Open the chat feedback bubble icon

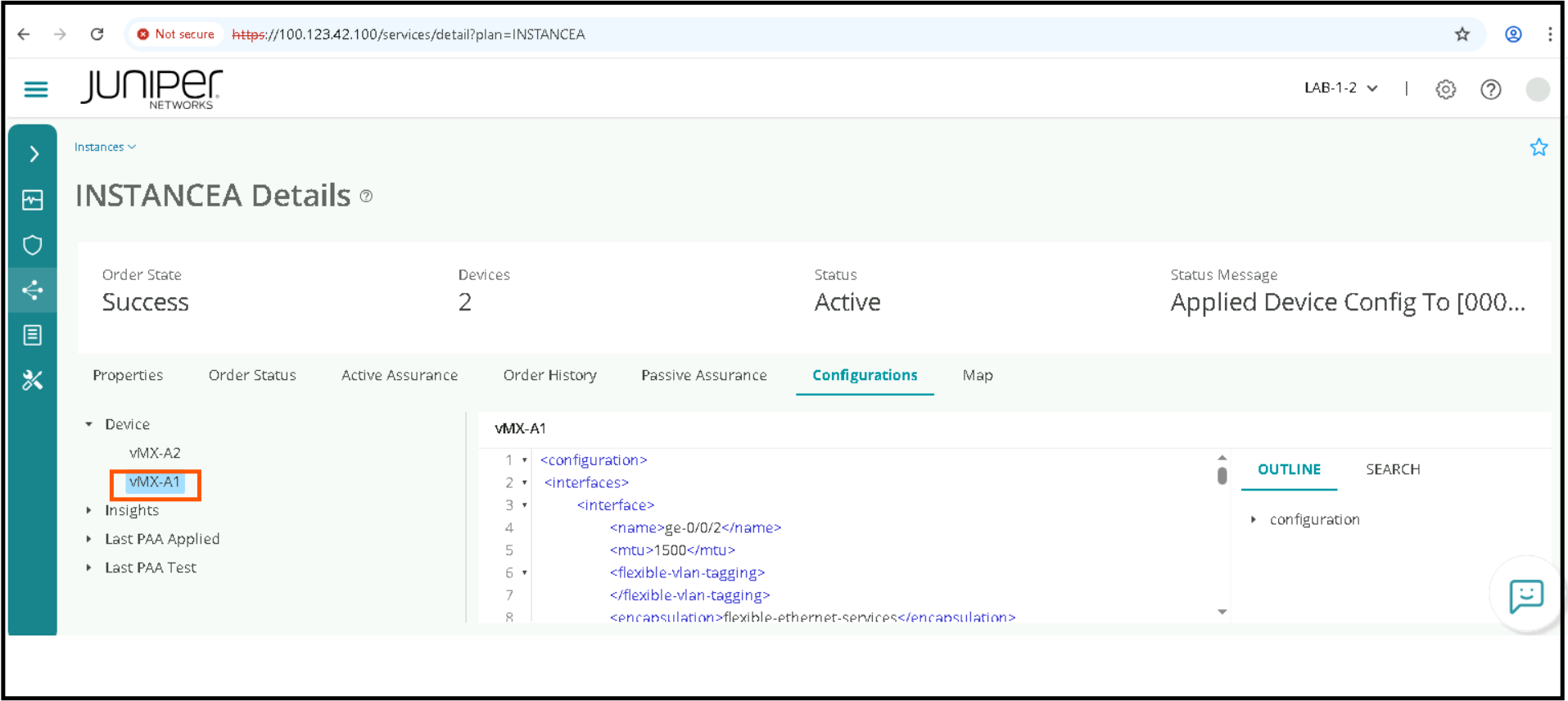(1526, 596)
